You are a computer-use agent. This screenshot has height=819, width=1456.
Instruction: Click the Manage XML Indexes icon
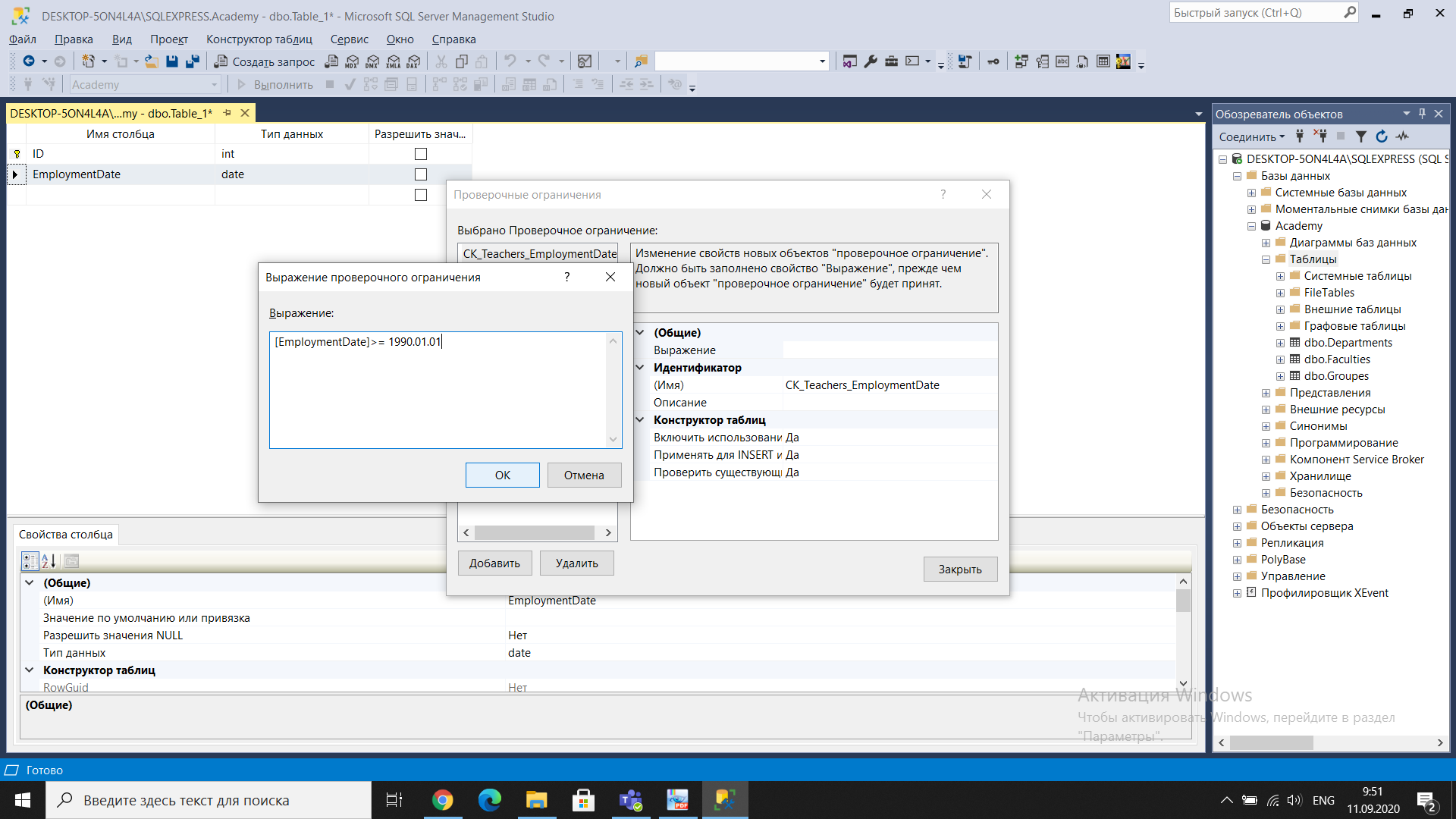[1083, 61]
